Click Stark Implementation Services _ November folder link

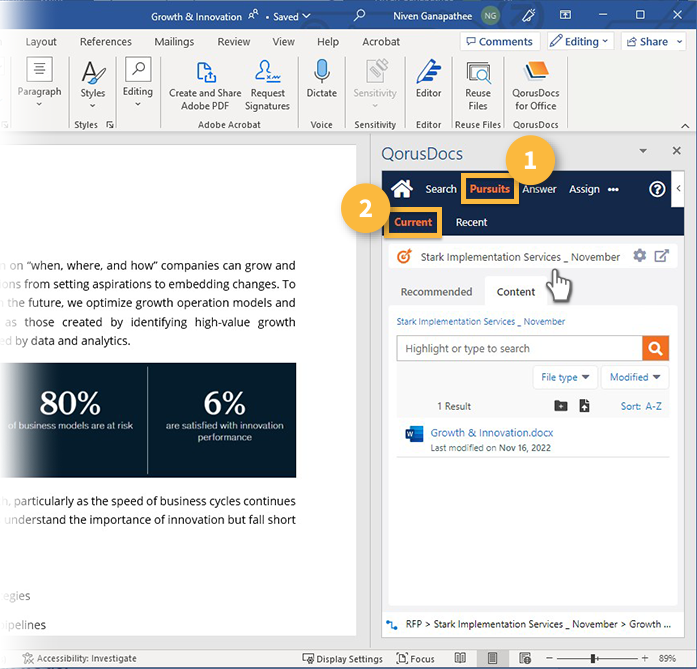click(481, 321)
